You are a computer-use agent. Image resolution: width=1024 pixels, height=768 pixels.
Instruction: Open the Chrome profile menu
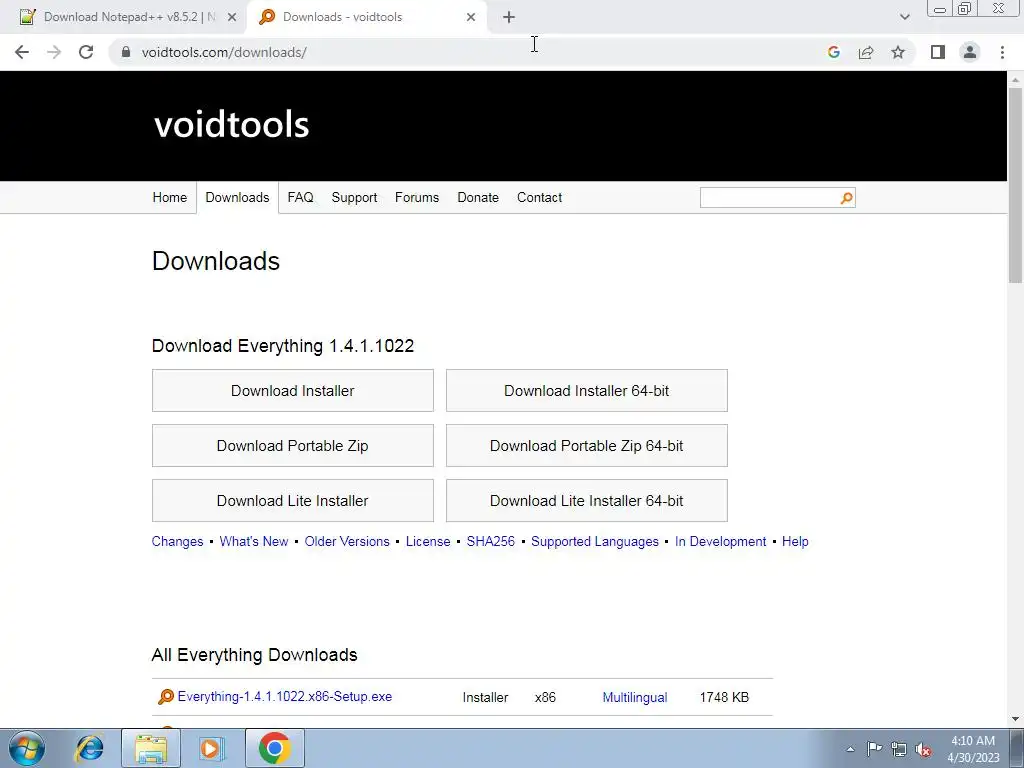tap(970, 52)
